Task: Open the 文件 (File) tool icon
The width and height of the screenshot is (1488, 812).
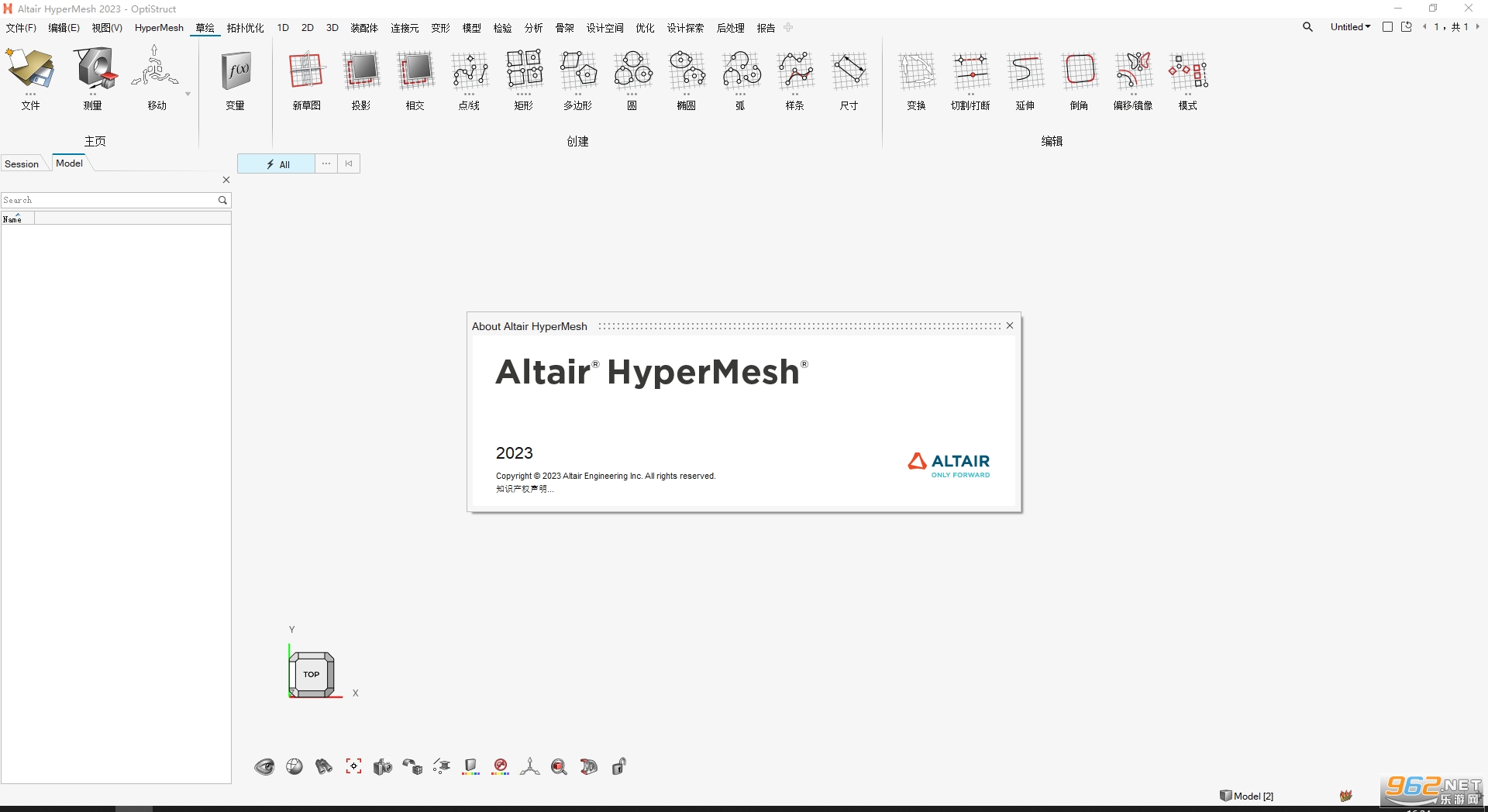Action: pyautogui.click(x=30, y=69)
